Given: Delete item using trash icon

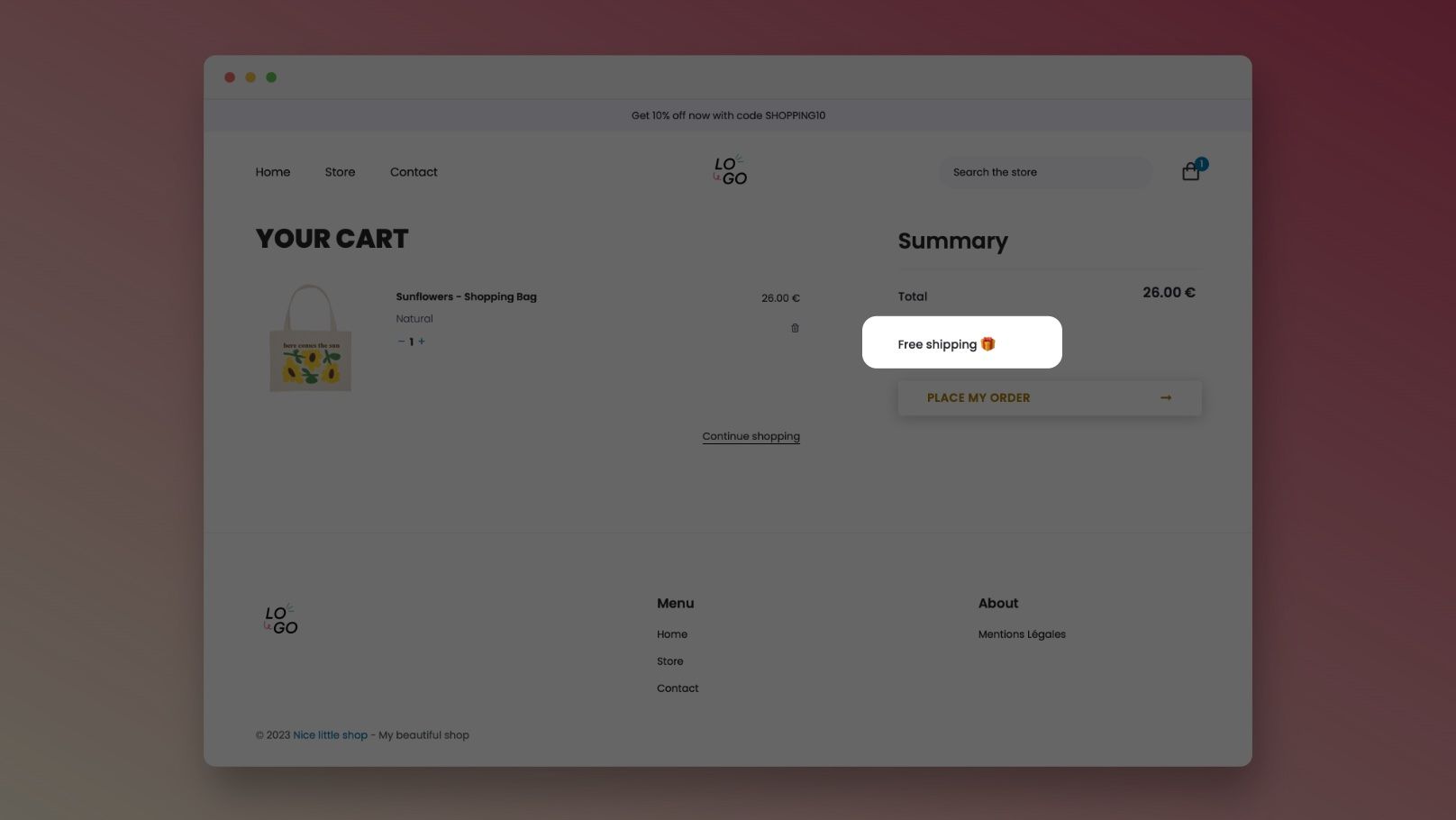Looking at the screenshot, I should 795,328.
